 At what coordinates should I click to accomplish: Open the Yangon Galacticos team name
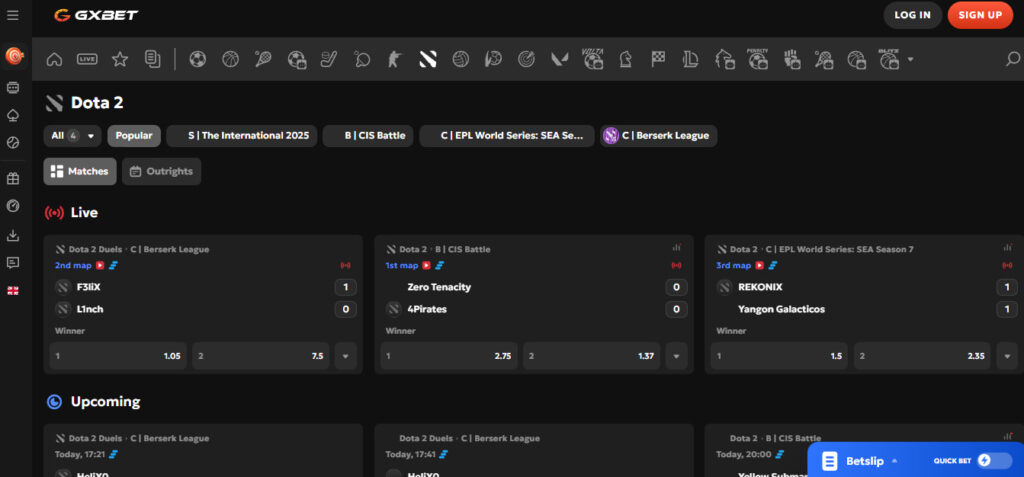click(x=781, y=309)
